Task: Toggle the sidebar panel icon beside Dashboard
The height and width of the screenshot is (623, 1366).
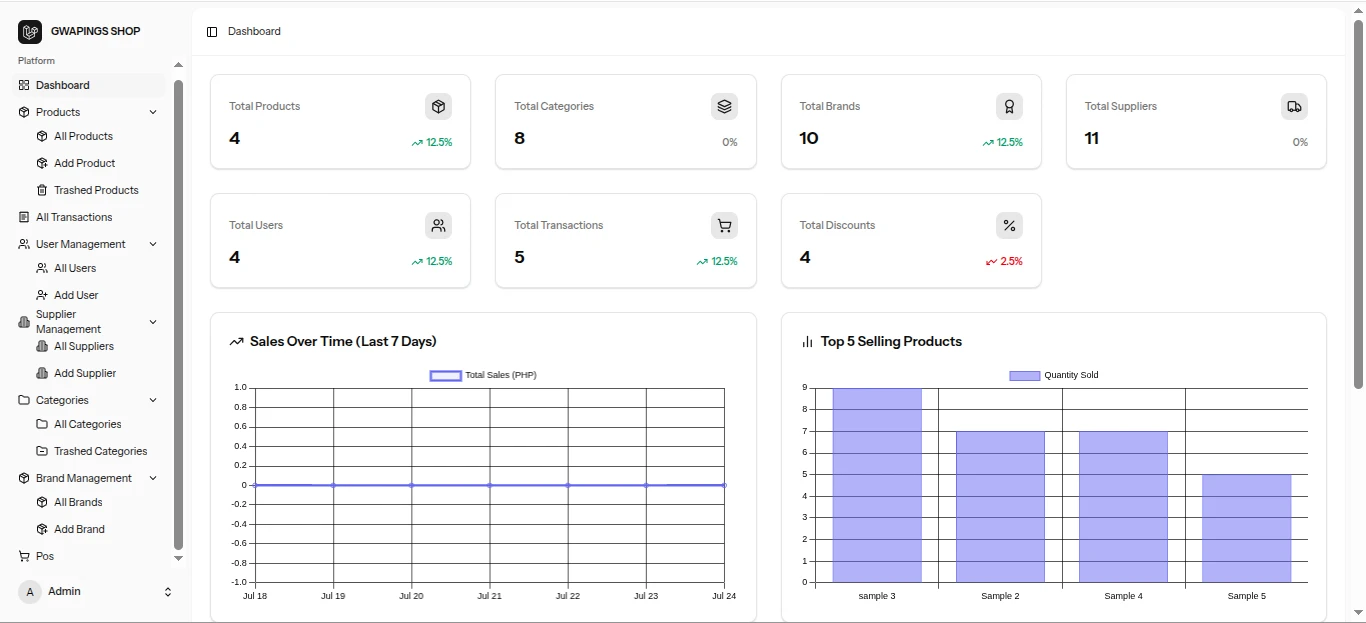Action: point(212,32)
